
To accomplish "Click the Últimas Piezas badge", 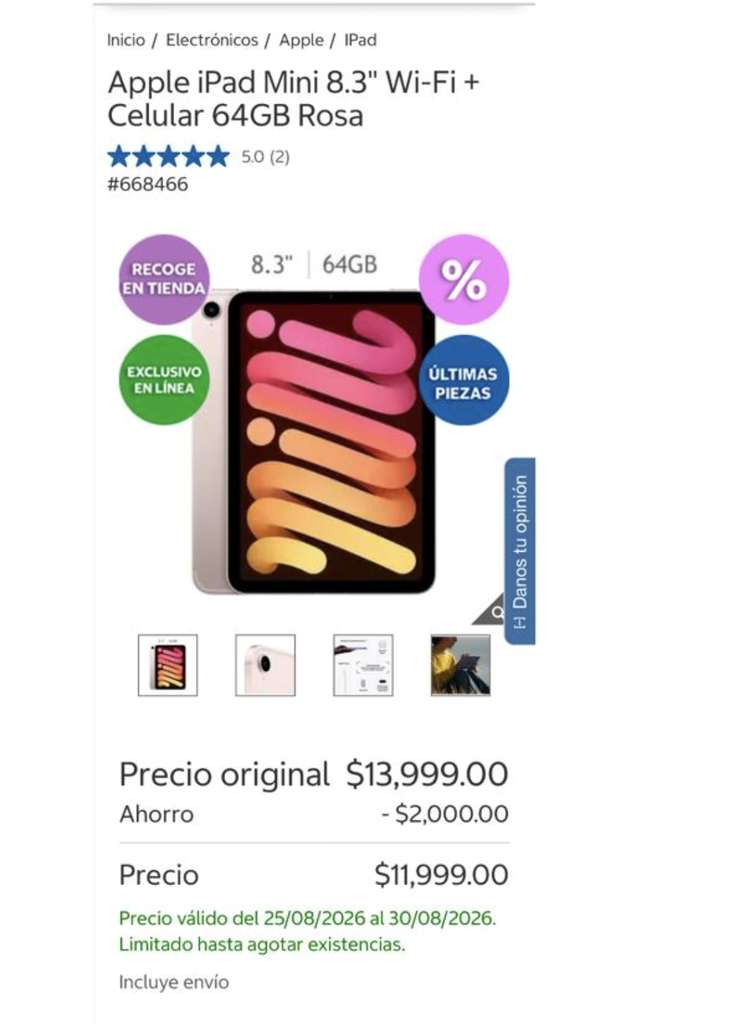I will pos(464,380).
